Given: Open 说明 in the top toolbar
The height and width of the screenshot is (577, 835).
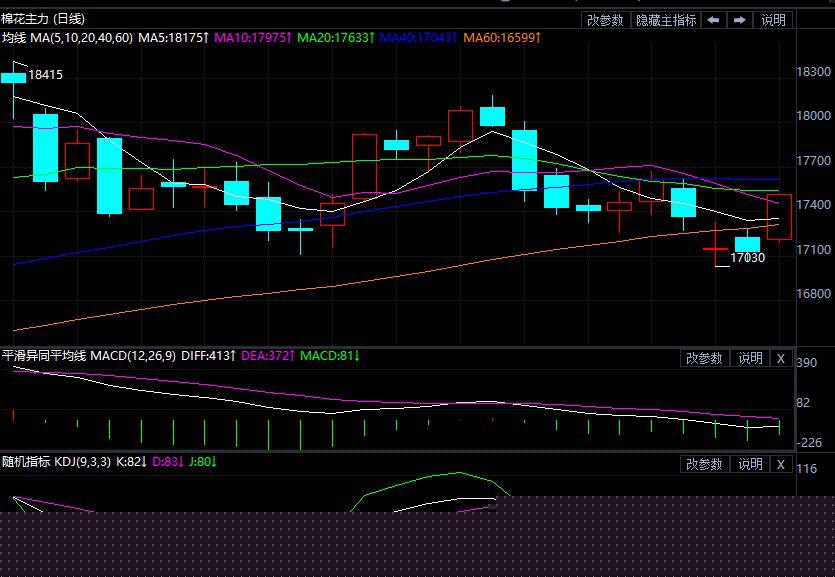Looking at the screenshot, I should point(774,20).
